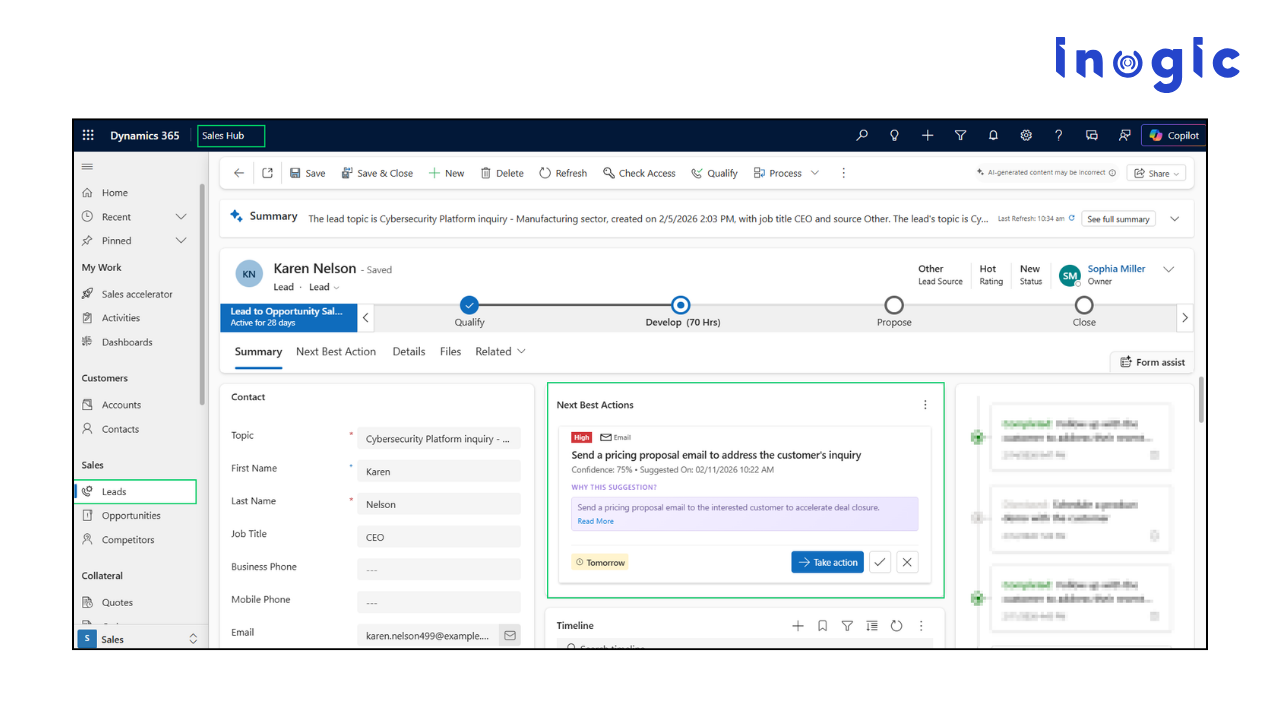Open the notifications bell
Screen dimensions: 1280x720
click(993, 135)
